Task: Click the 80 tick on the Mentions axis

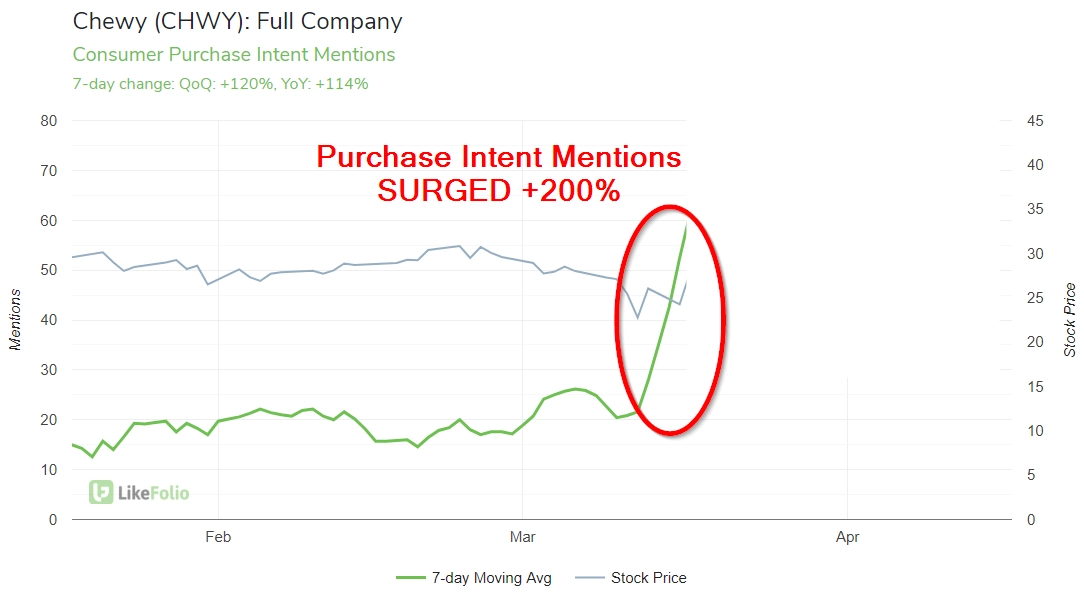Action: point(48,121)
